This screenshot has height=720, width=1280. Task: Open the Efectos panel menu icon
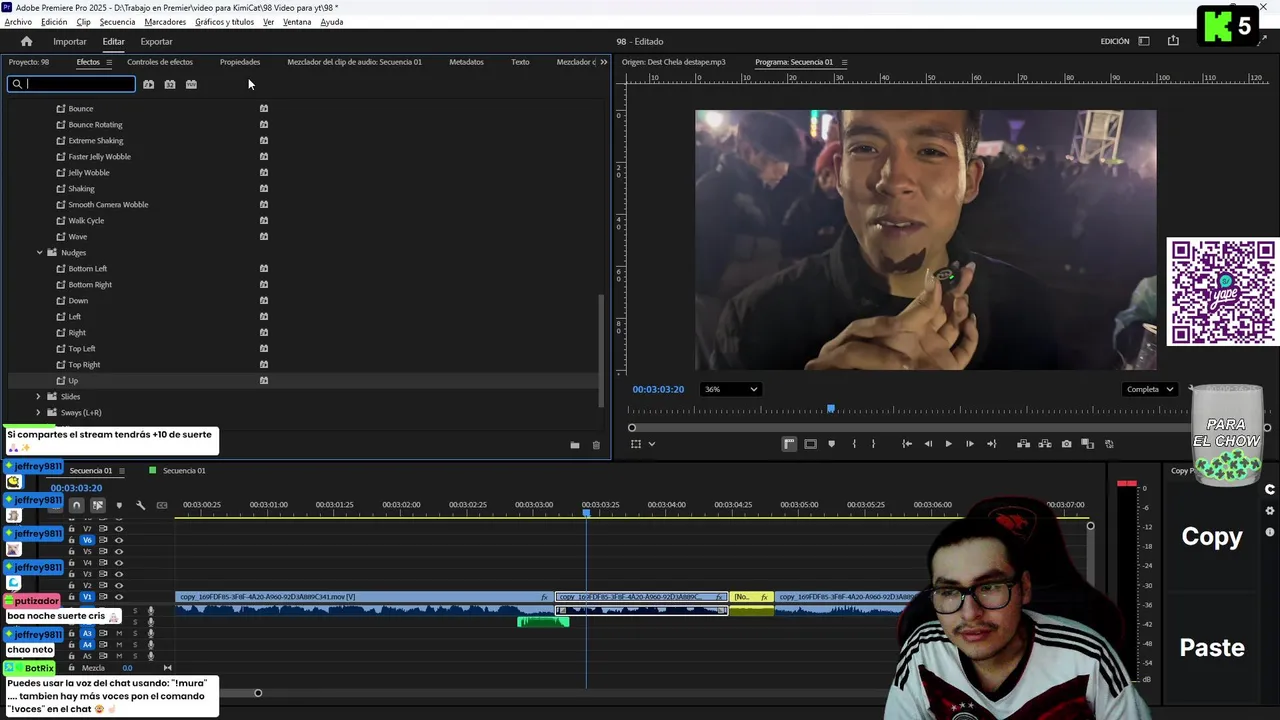(109, 62)
